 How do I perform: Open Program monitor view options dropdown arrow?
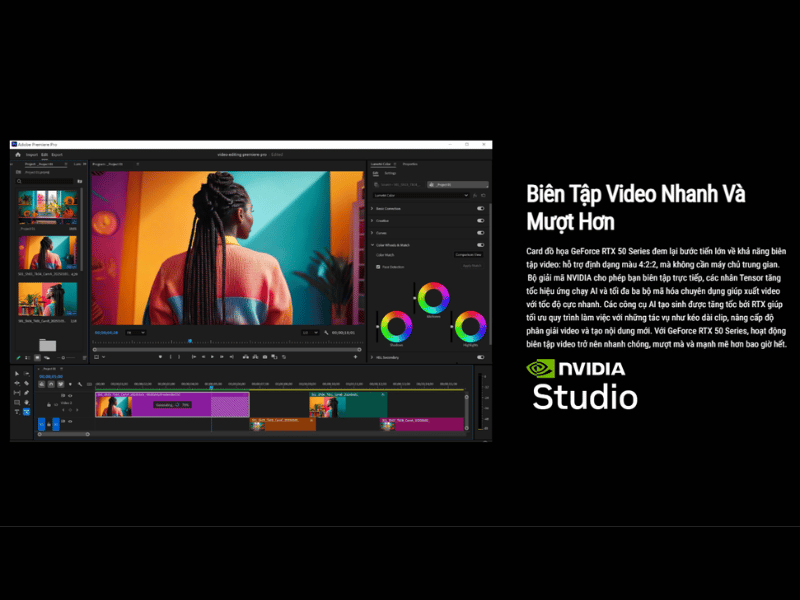pos(104,357)
